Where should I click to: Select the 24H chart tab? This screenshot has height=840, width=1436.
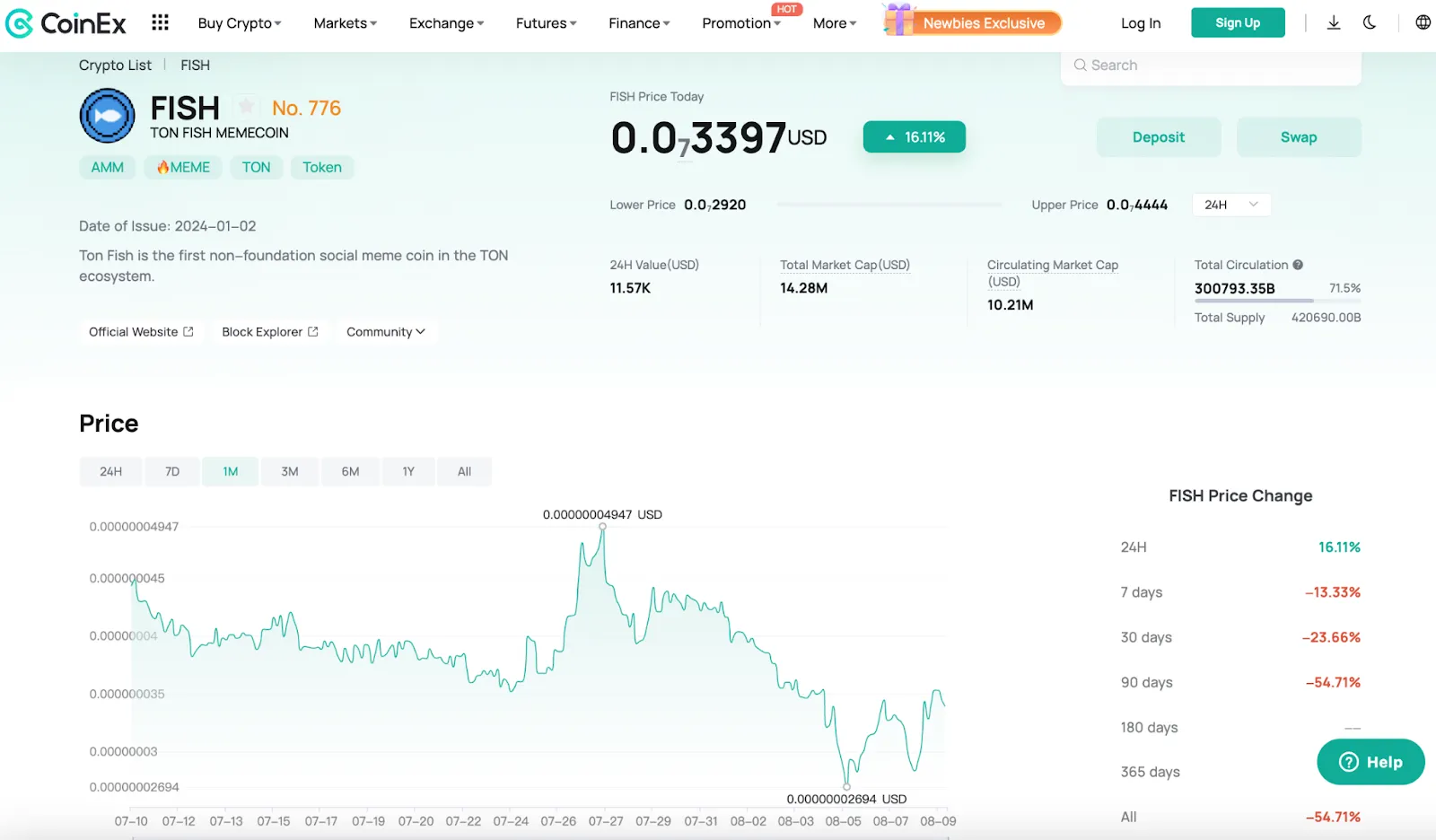[x=110, y=471]
